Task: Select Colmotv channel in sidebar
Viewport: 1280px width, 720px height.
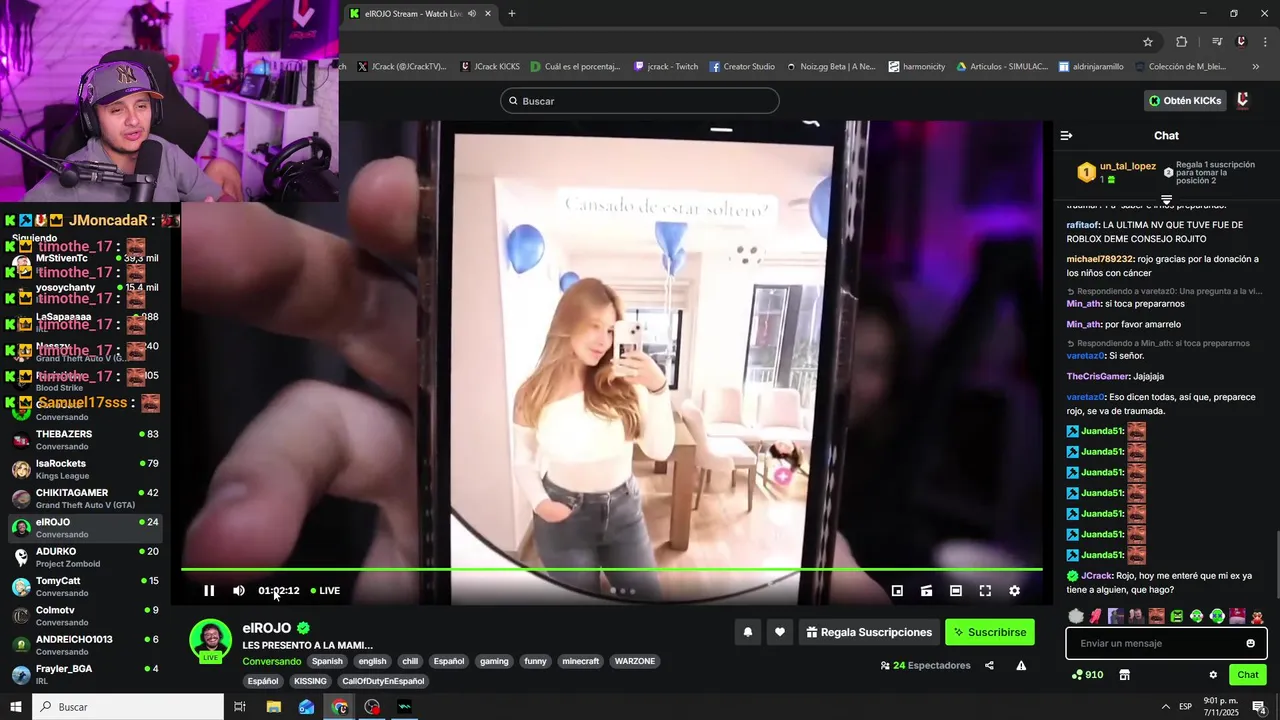Action: pos(85,615)
